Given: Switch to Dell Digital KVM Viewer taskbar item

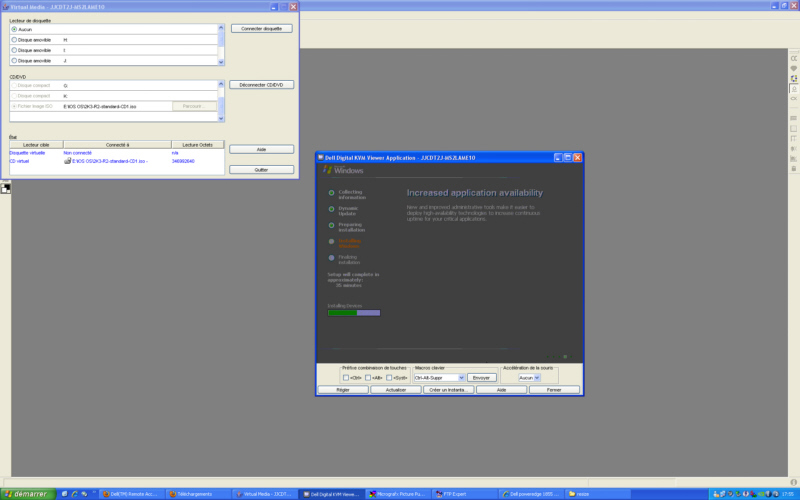Looking at the screenshot, I should tap(331, 494).
